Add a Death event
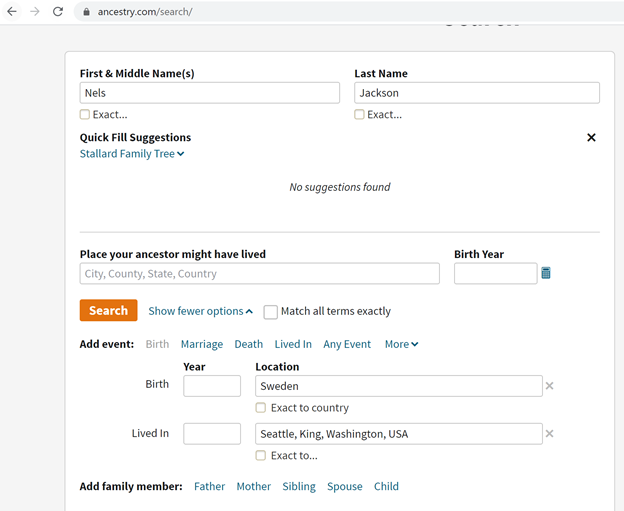Viewport: 624px width, 511px height. (x=249, y=344)
